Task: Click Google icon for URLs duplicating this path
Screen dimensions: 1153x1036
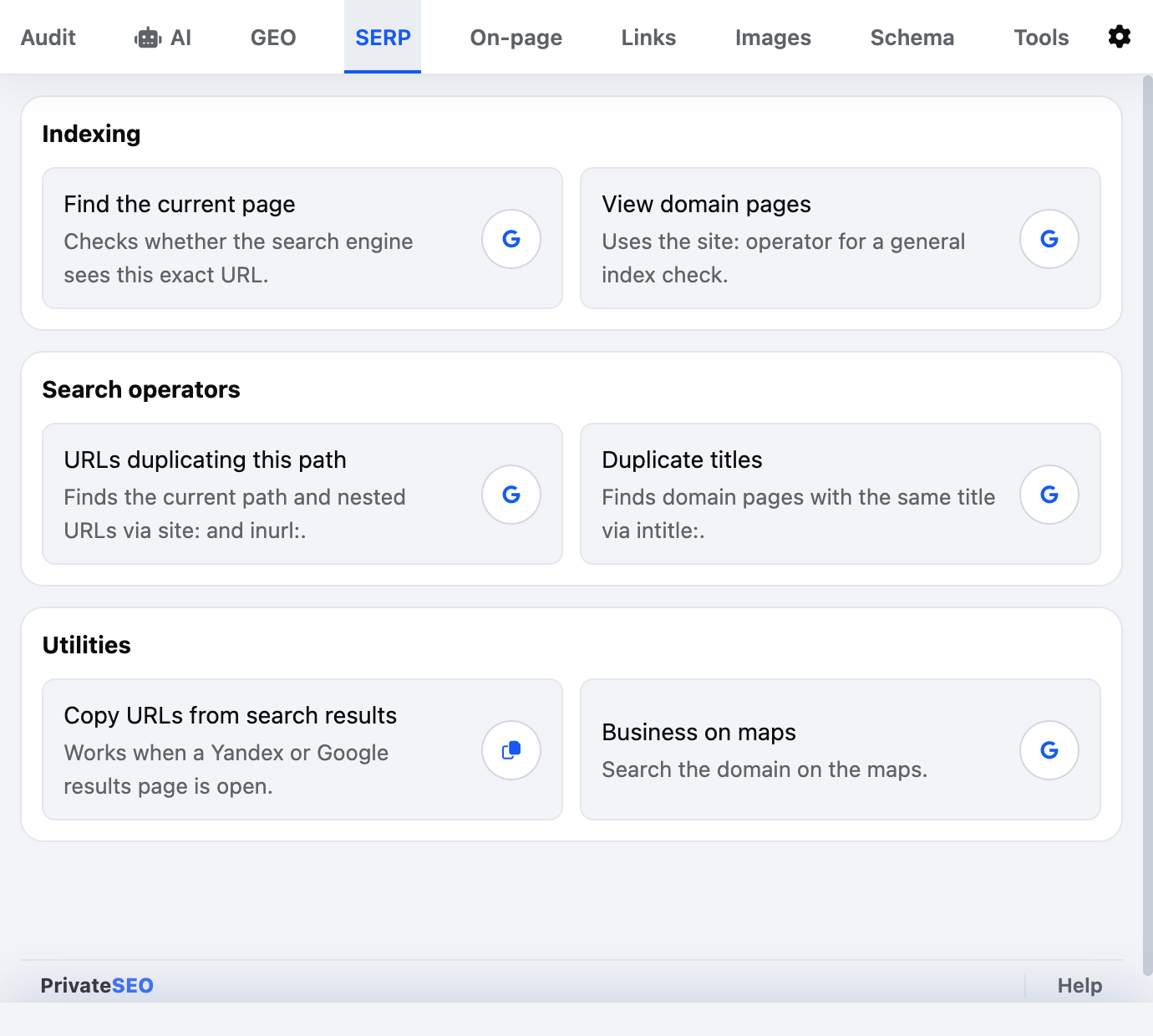Action: (x=511, y=495)
